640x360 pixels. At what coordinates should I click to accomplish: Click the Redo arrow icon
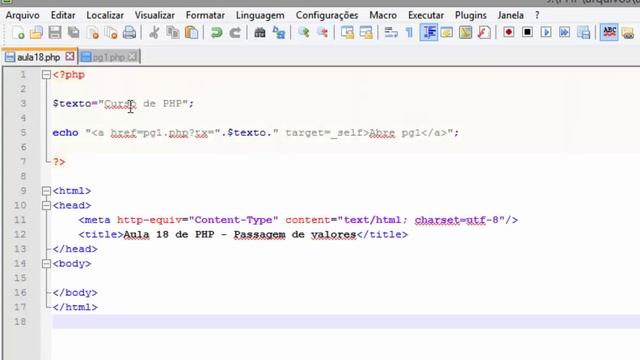(235, 32)
